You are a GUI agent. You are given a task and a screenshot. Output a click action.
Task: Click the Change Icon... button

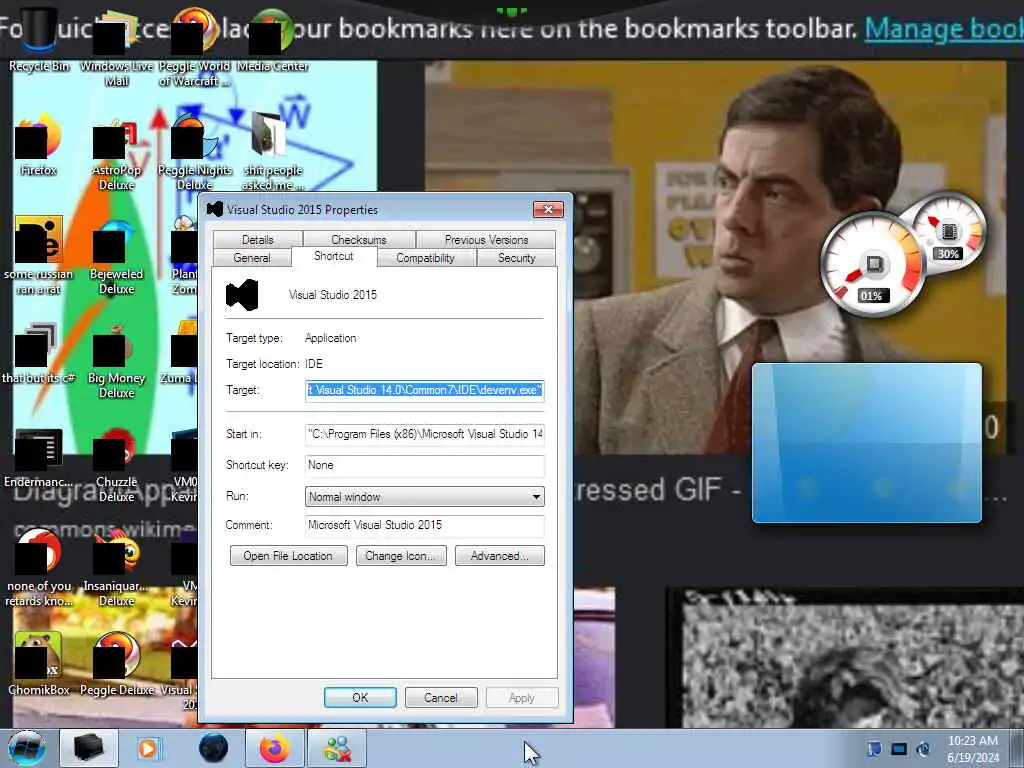pyautogui.click(x=401, y=556)
